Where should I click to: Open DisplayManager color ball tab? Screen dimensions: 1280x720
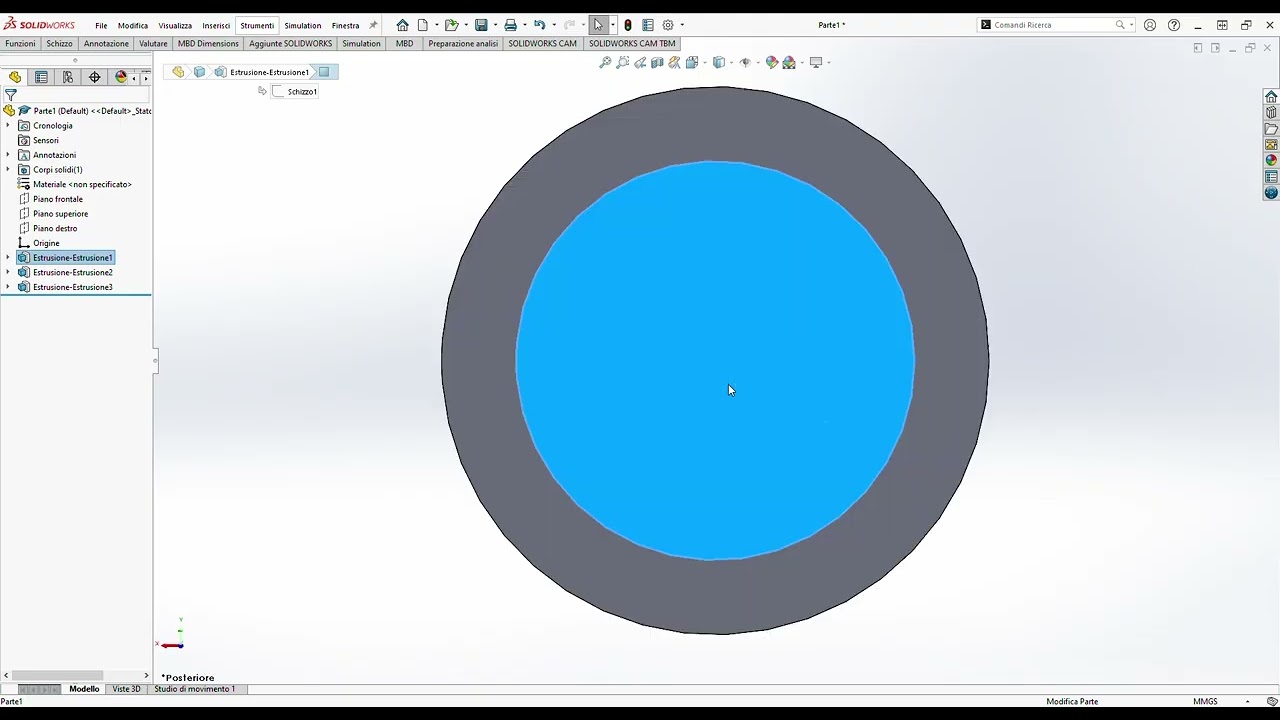(x=121, y=77)
